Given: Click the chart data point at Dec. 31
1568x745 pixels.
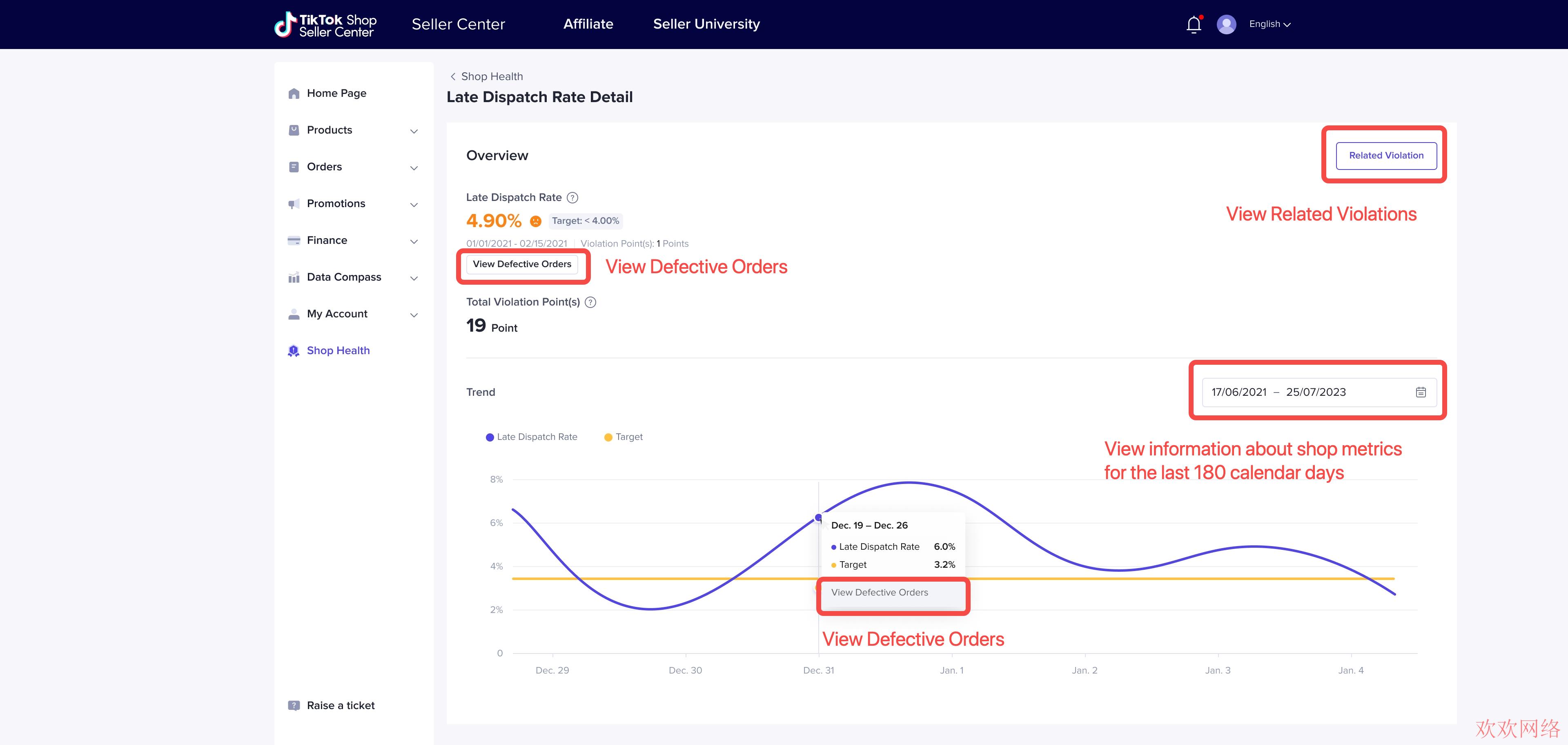Looking at the screenshot, I should (x=819, y=518).
